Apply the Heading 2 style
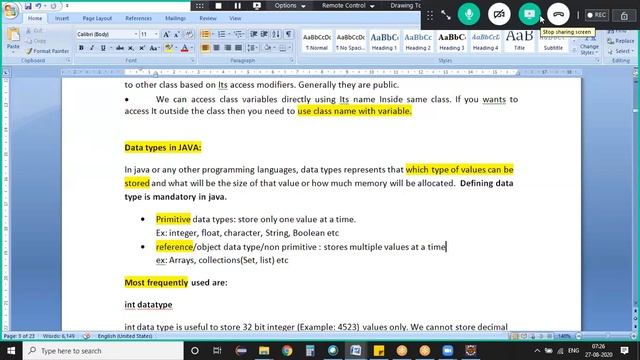Screen dimensions: 640x360 [x=418, y=41]
